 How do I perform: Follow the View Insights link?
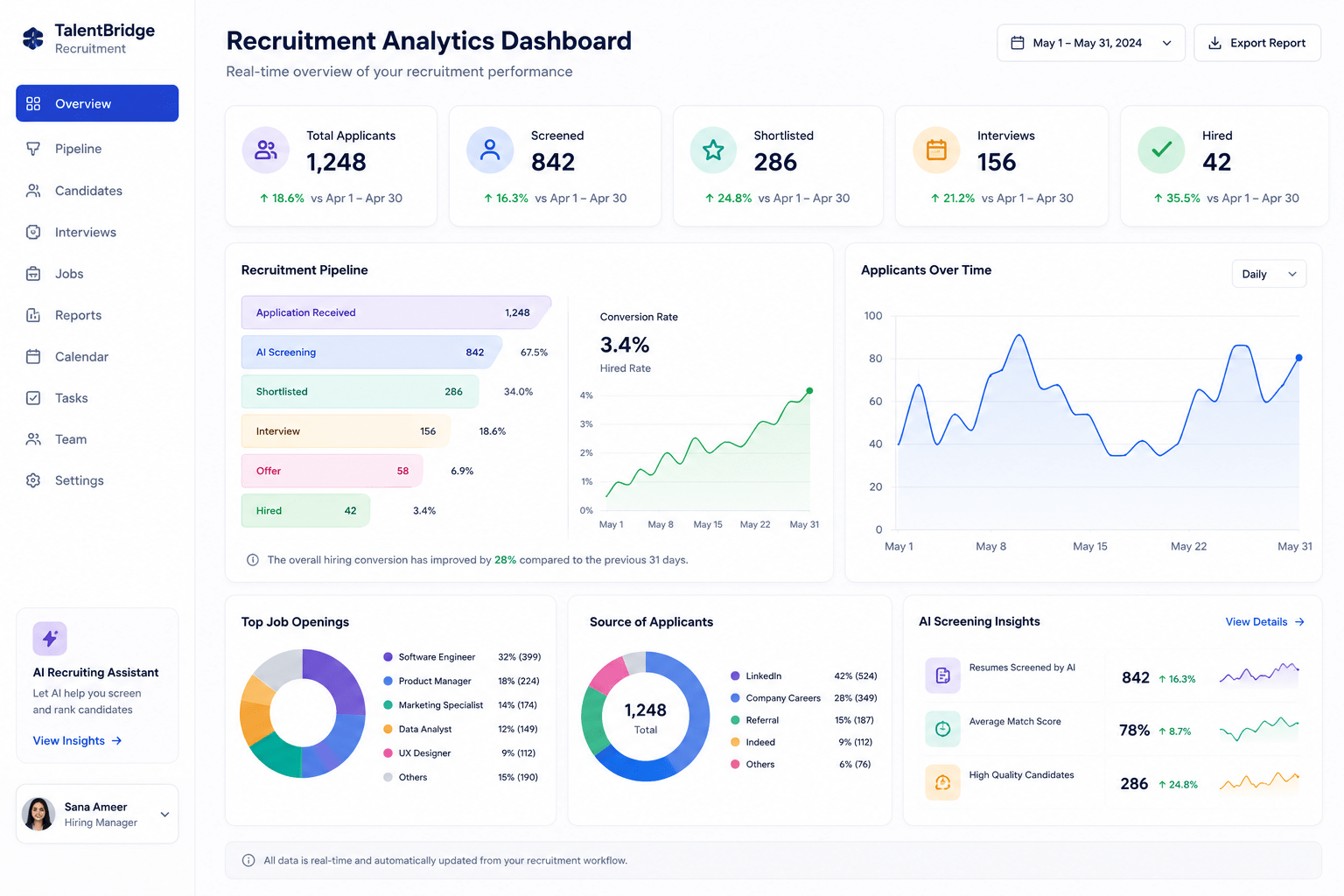tap(77, 741)
